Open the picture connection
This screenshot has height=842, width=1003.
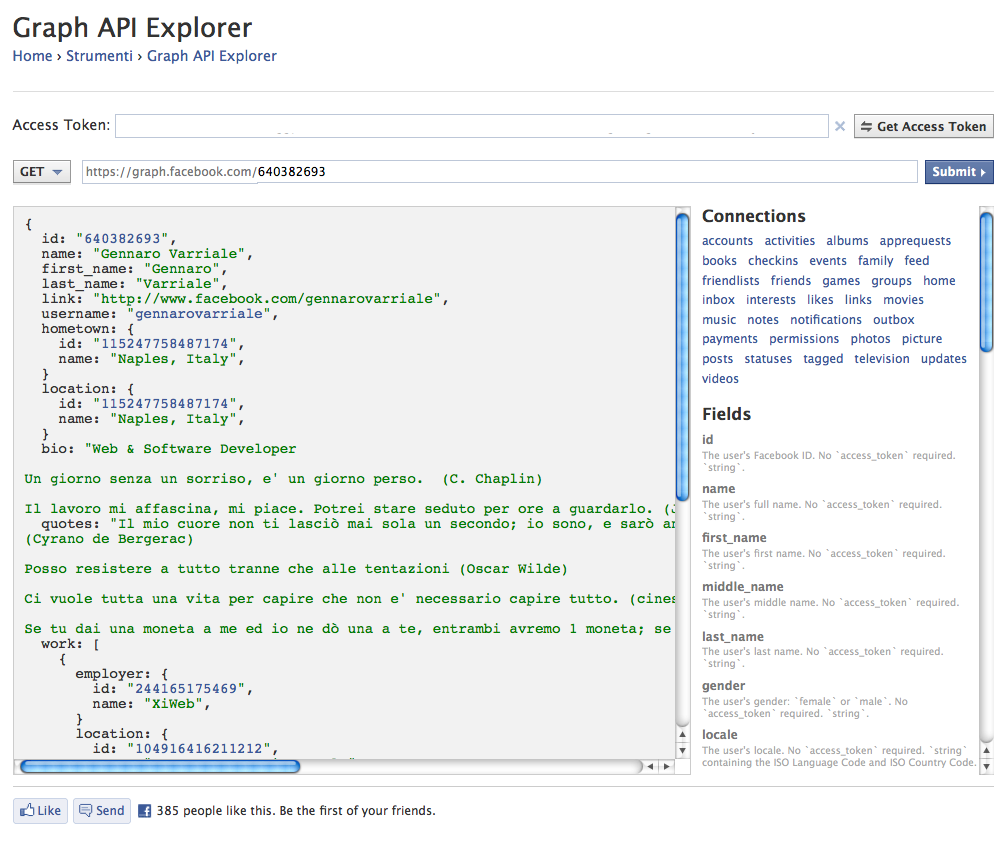click(922, 339)
